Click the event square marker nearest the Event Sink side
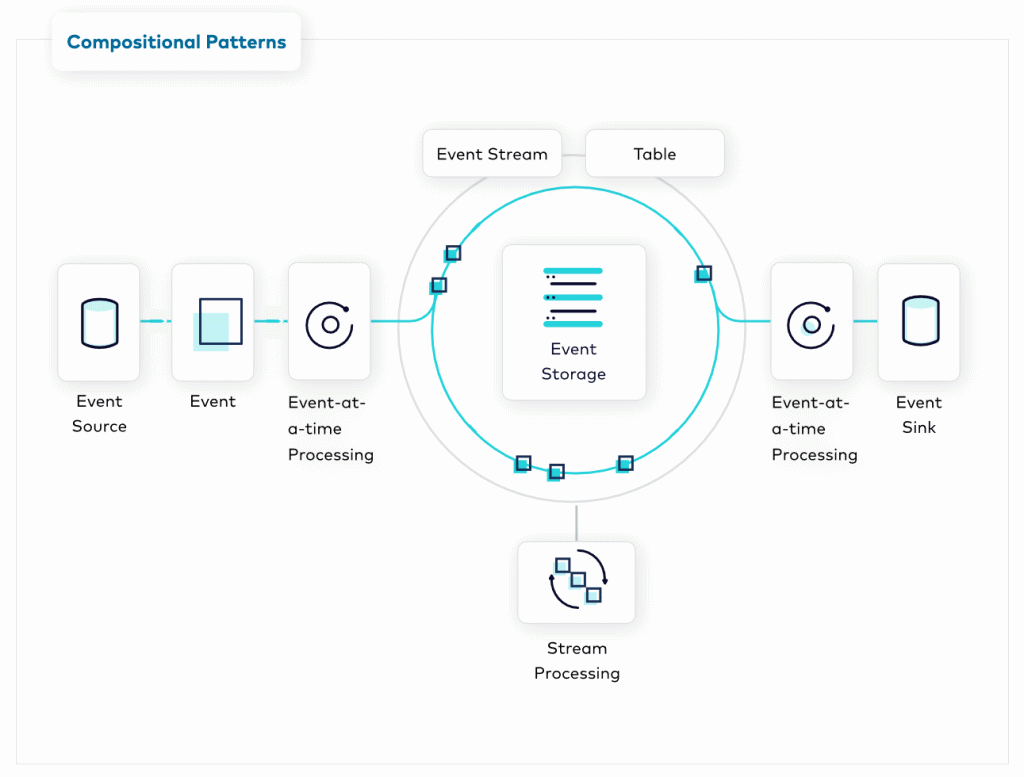Screen dimensions: 1024x777 [x=703, y=274]
